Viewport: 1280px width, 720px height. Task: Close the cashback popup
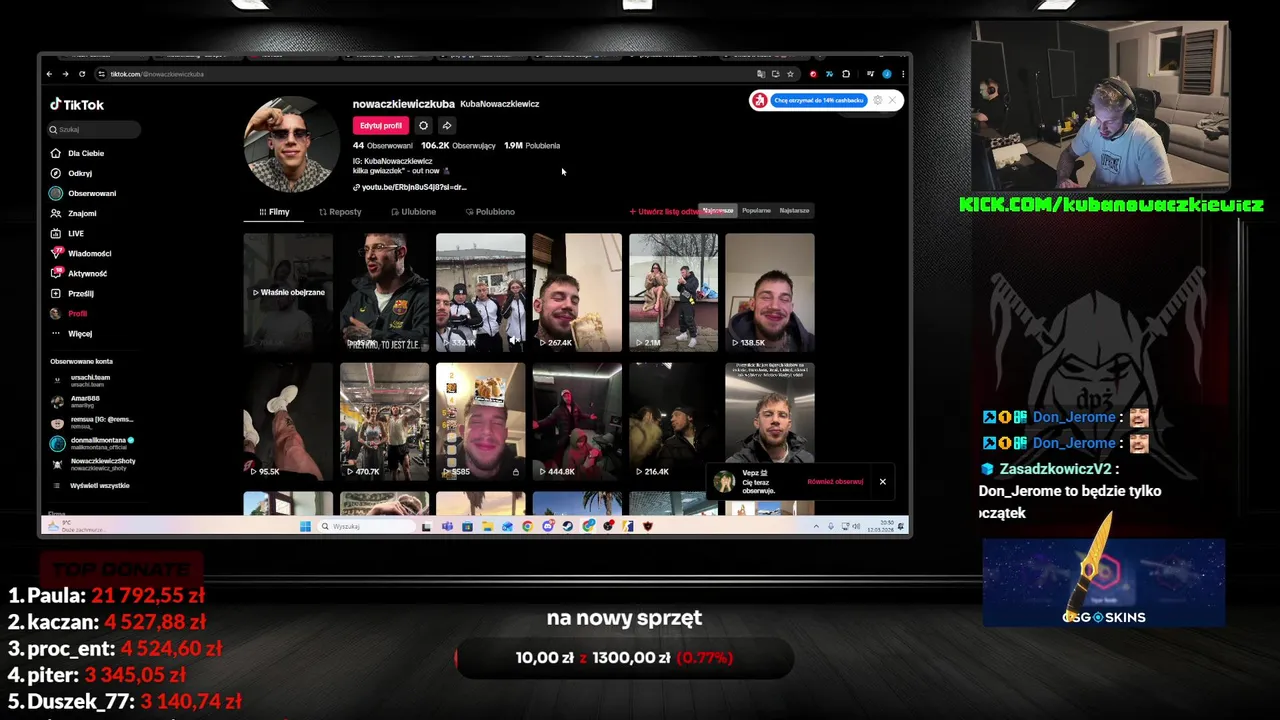(x=892, y=100)
